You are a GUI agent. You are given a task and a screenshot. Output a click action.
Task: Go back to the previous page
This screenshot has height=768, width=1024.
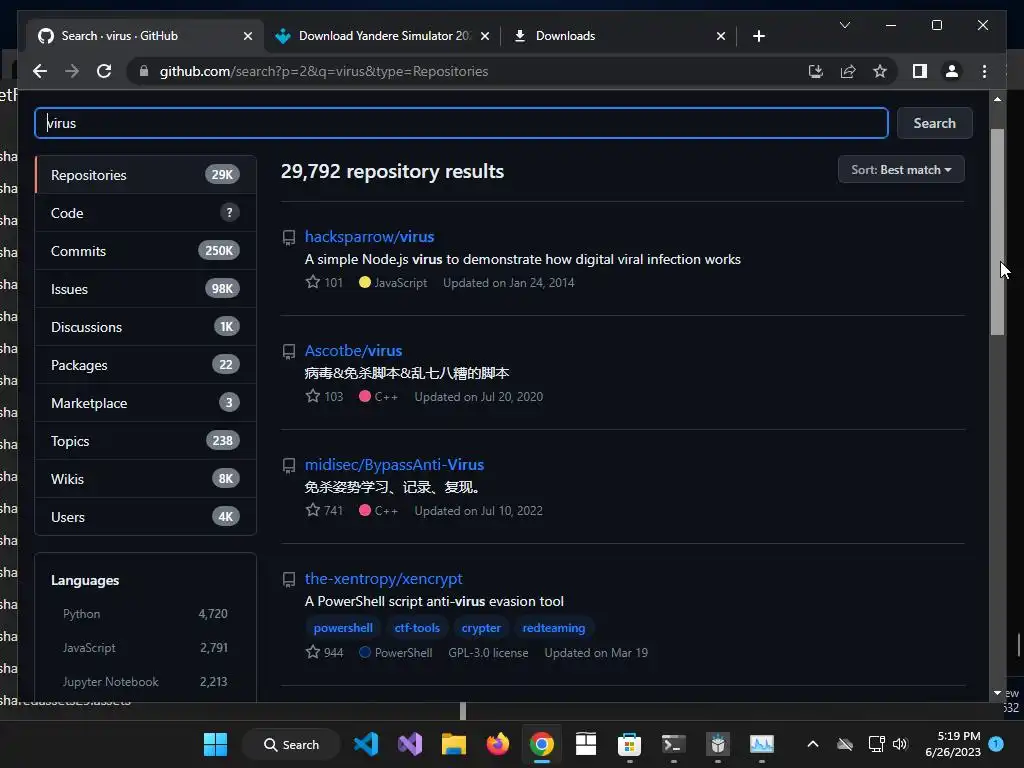click(40, 71)
